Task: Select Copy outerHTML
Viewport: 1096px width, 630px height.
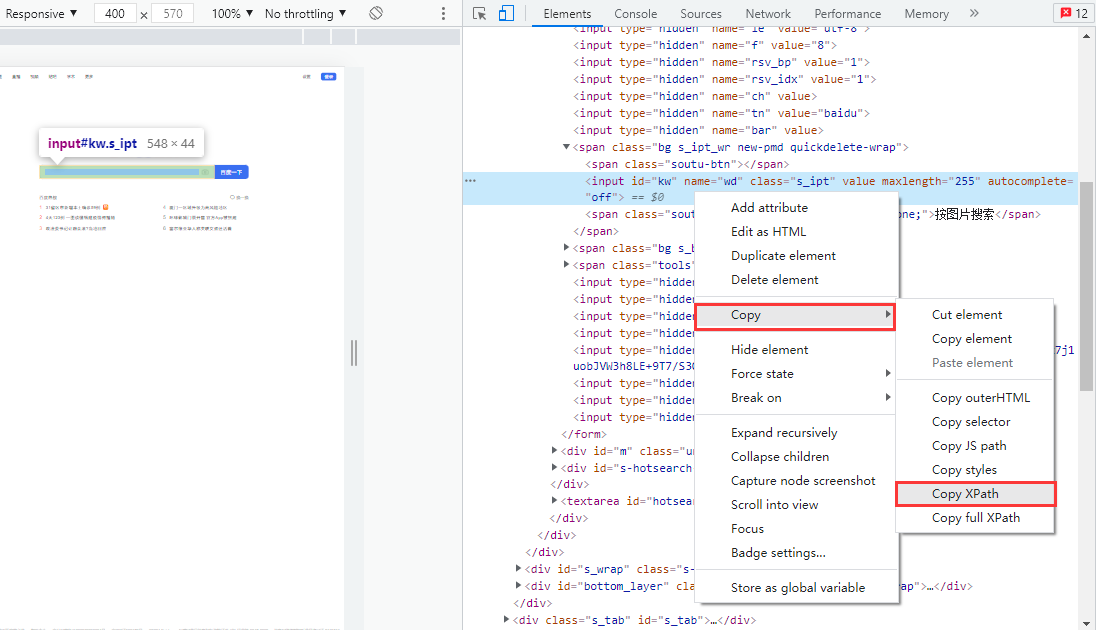Action: click(x=974, y=398)
